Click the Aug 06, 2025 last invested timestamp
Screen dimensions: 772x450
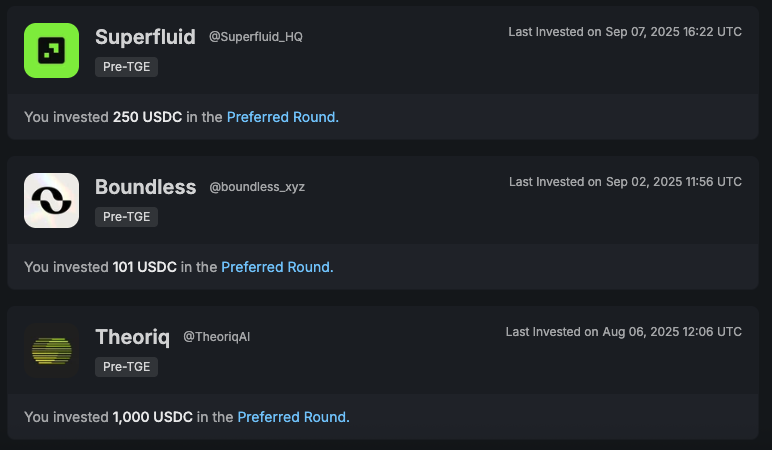623,332
